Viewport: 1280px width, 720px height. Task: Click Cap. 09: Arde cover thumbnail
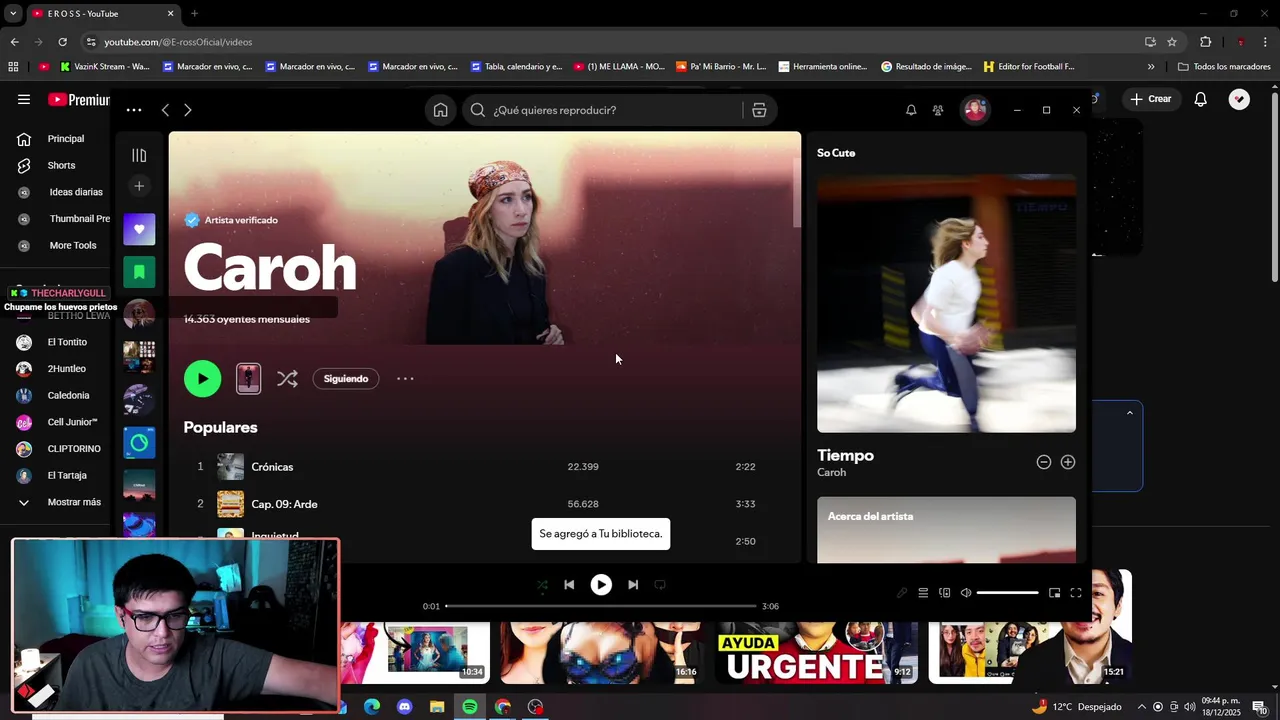click(231, 504)
